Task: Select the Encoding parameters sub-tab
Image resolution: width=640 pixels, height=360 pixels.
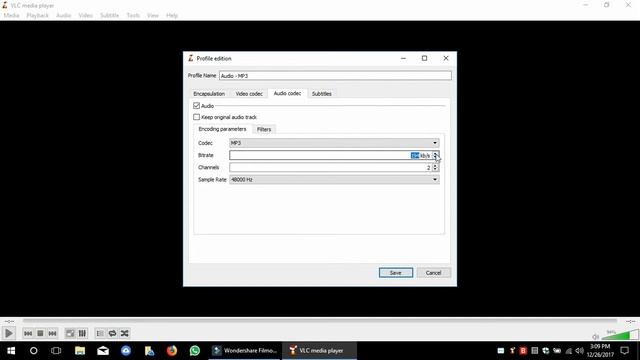Action: coord(222,129)
